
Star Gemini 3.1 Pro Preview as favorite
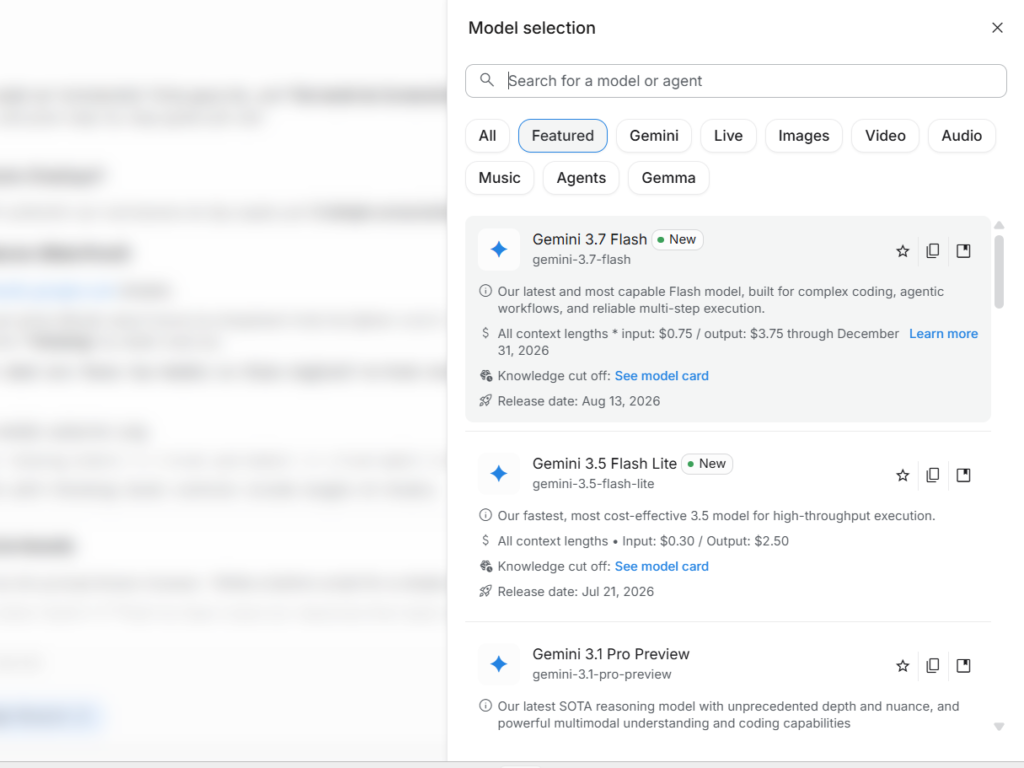click(903, 665)
